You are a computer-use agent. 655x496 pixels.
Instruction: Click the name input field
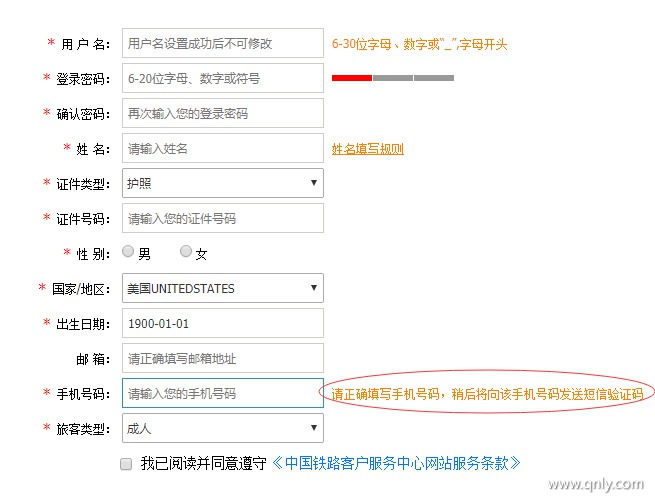pos(223,149)
